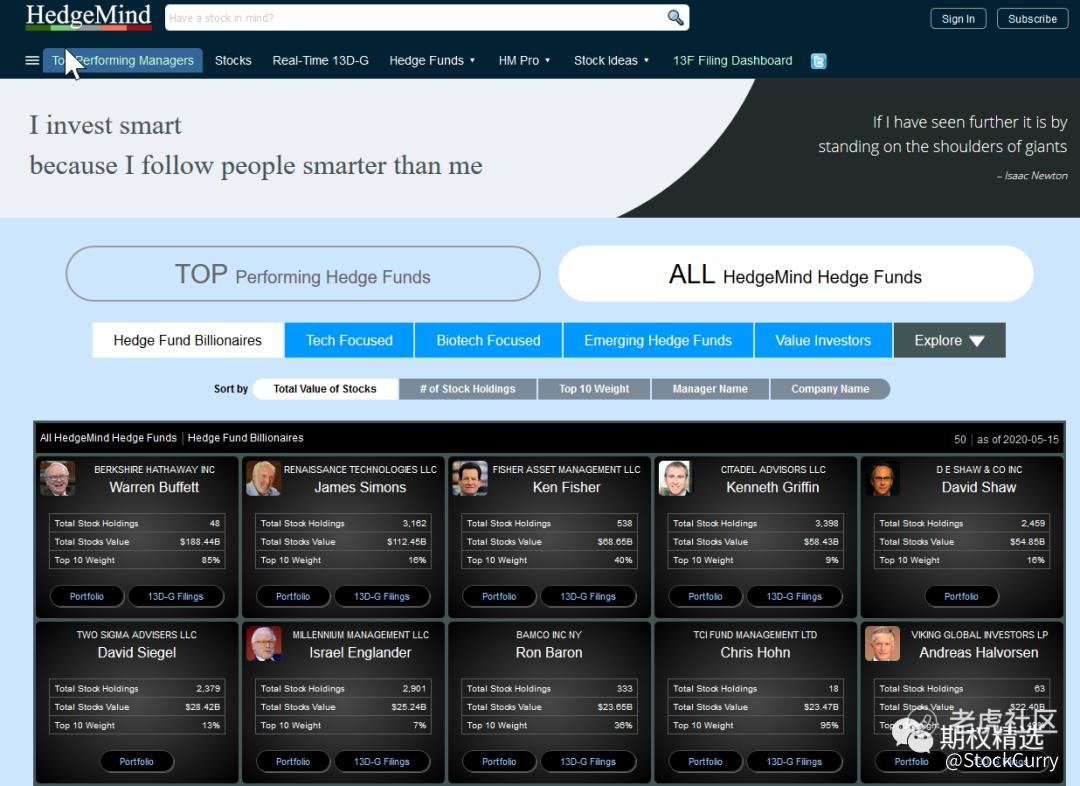Open Ken Fisher's photo thumbnail

[x=470, y=478]
